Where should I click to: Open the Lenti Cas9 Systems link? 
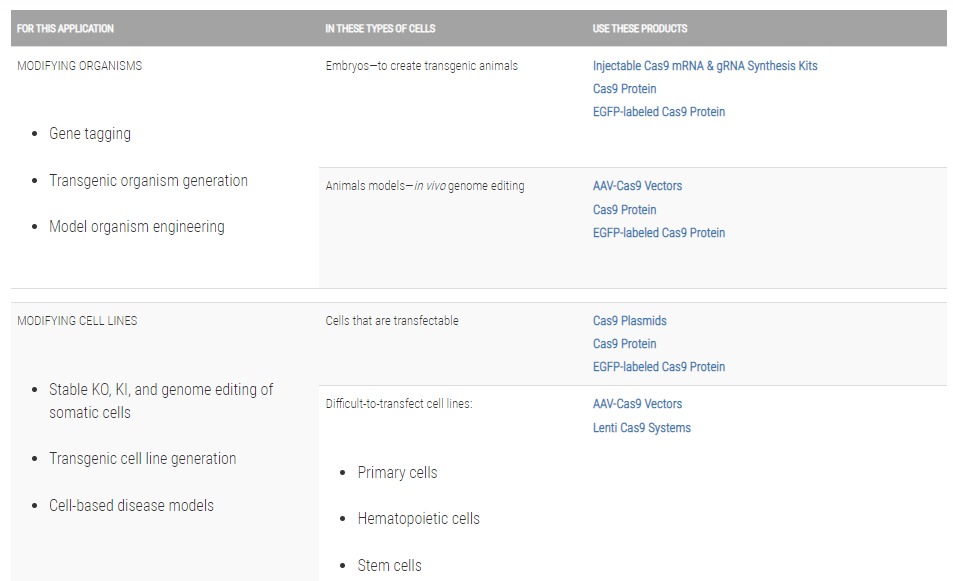pyautogui.click(x=641, y=428)
